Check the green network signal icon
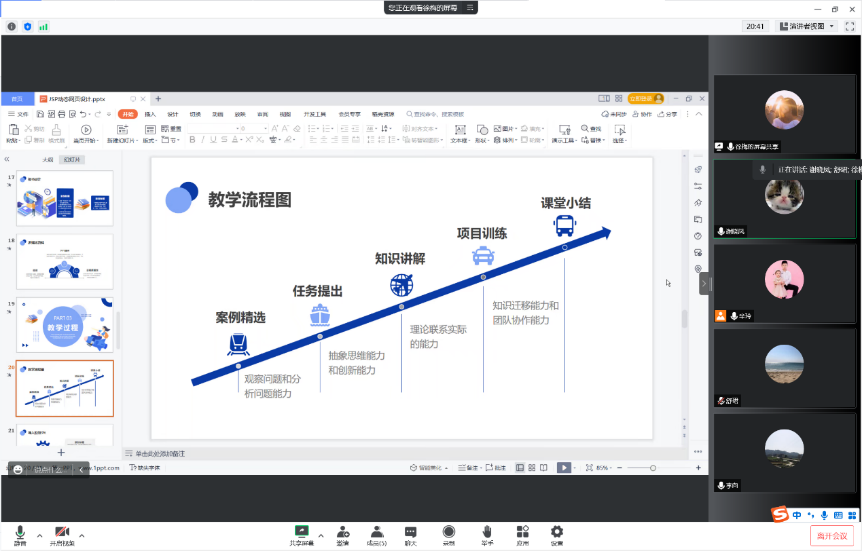This screenshot has width=862, height=551. pos(43,26)
